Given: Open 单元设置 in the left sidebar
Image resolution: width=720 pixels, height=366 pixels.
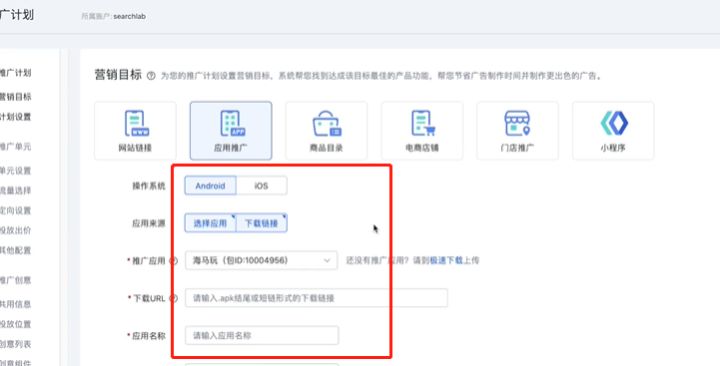Looking at the screenshot, I should 15,171.
